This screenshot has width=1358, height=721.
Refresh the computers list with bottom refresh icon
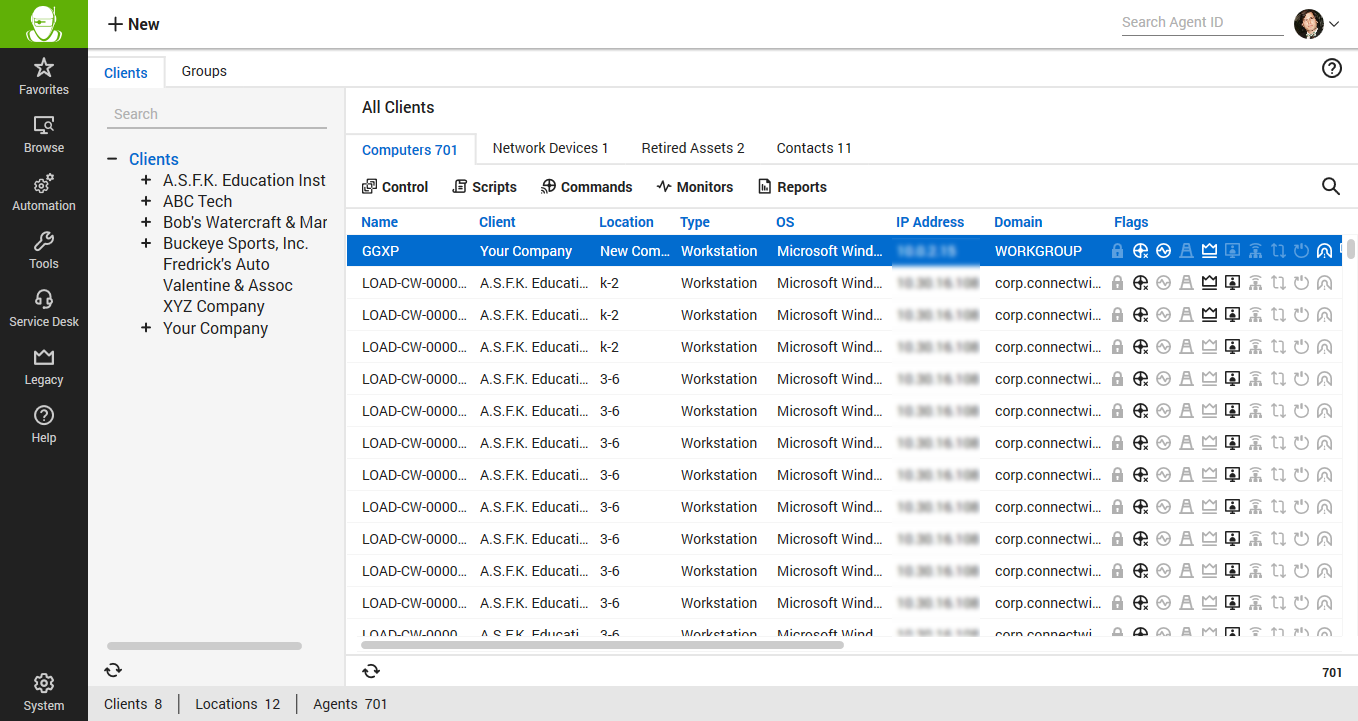tap(371, 671)
